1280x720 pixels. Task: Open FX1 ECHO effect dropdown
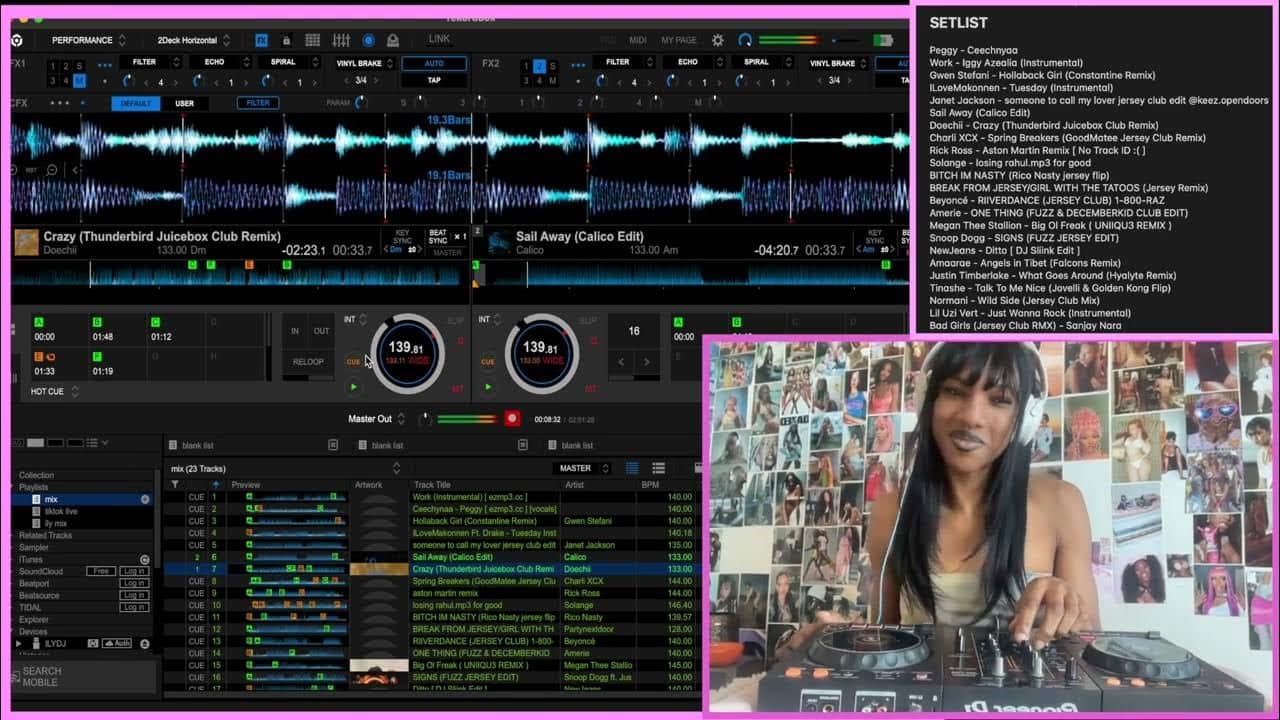click(221, 62)
